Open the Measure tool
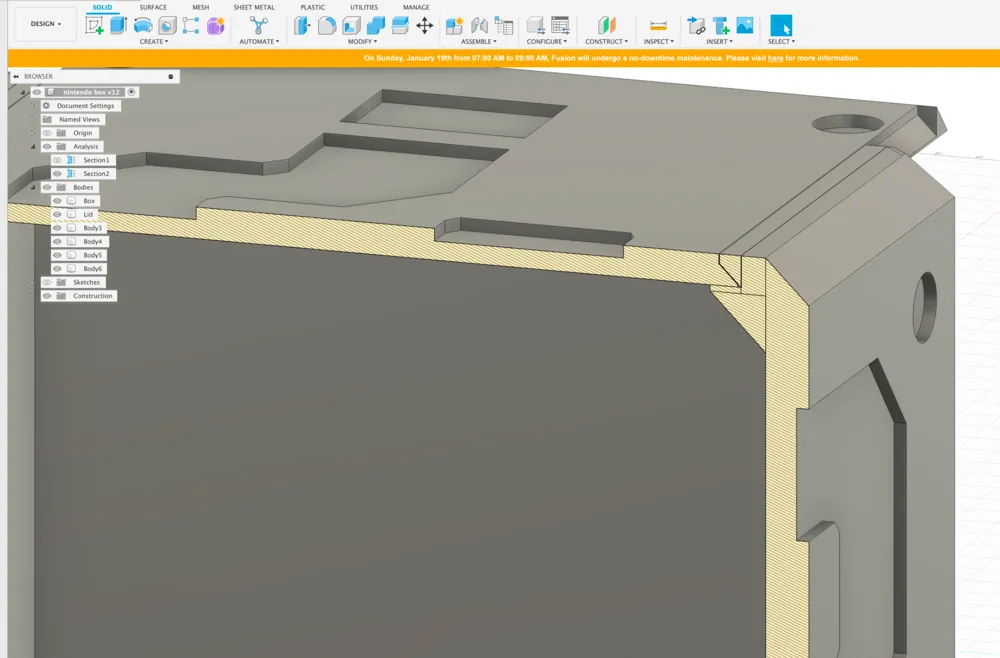The height and width of the screenshot is (658, 1000). [658, 26]
